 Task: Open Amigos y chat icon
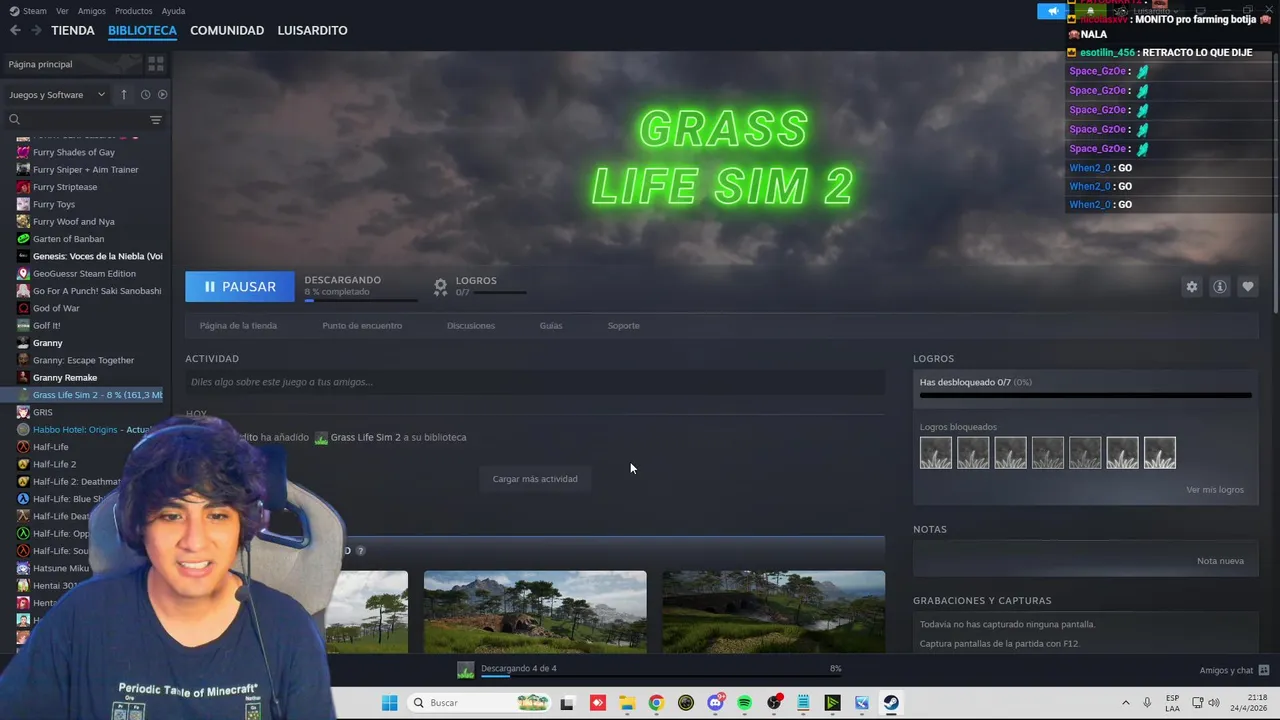(1264, 670)
